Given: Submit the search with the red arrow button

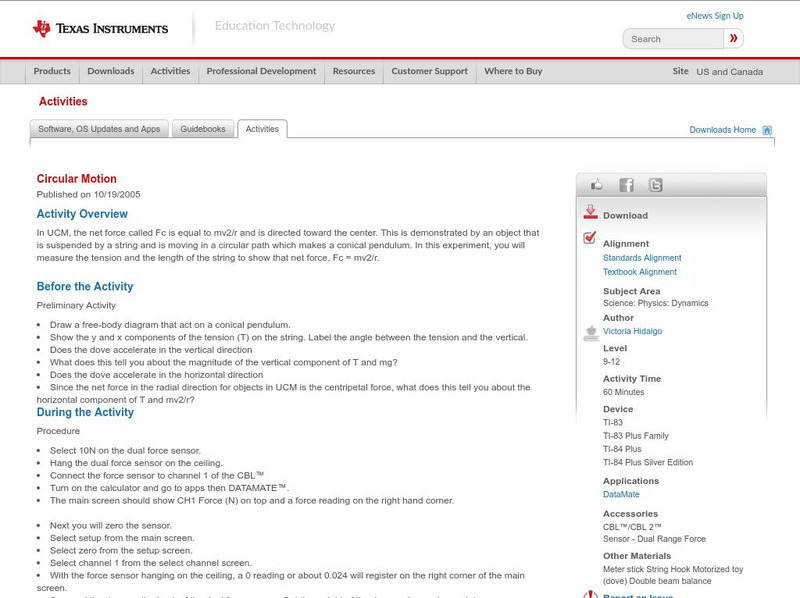Looking at the screenshot, I should (735, 38).
